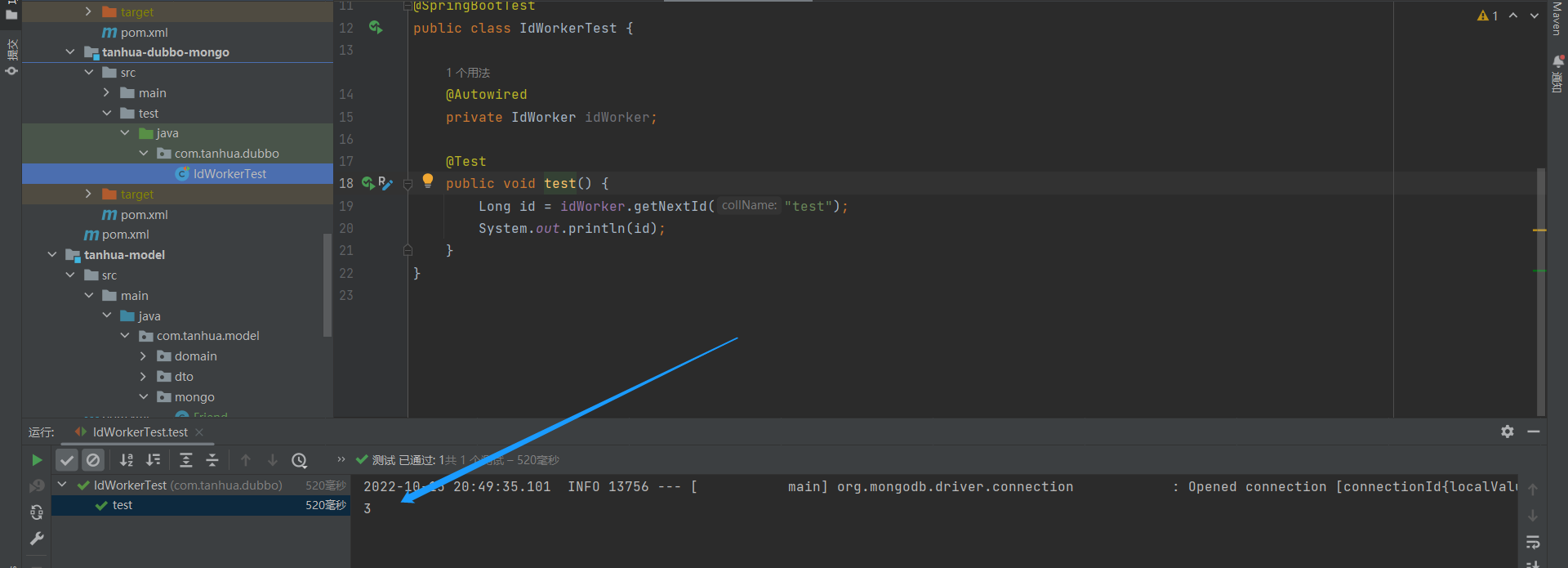Collapse the mongo package
The width and height of the screenshot is (1568, 568).
coord(144,397)
